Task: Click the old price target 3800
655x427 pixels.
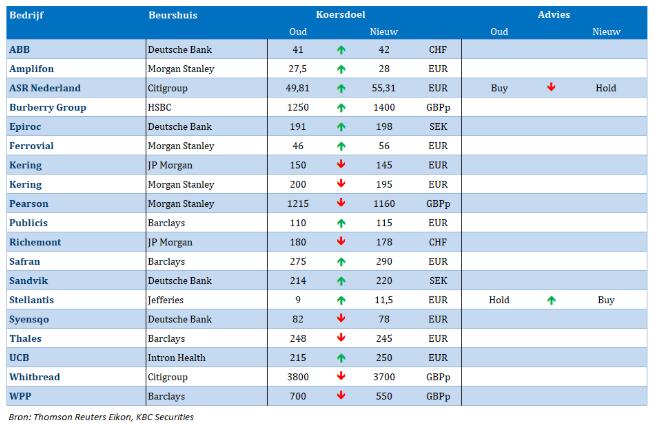Action: 298,377
